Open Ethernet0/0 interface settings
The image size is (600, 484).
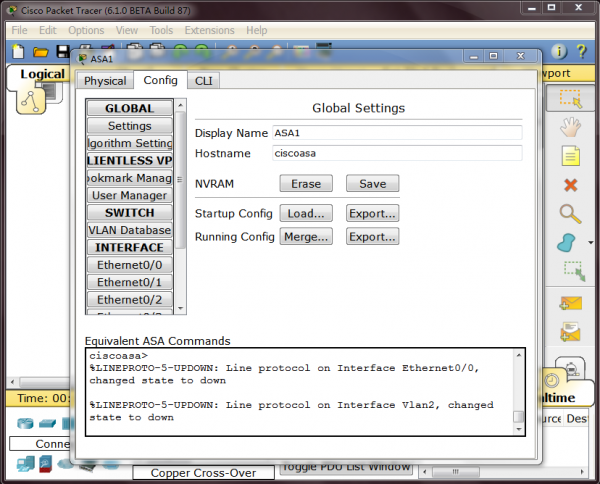[129, 265]
